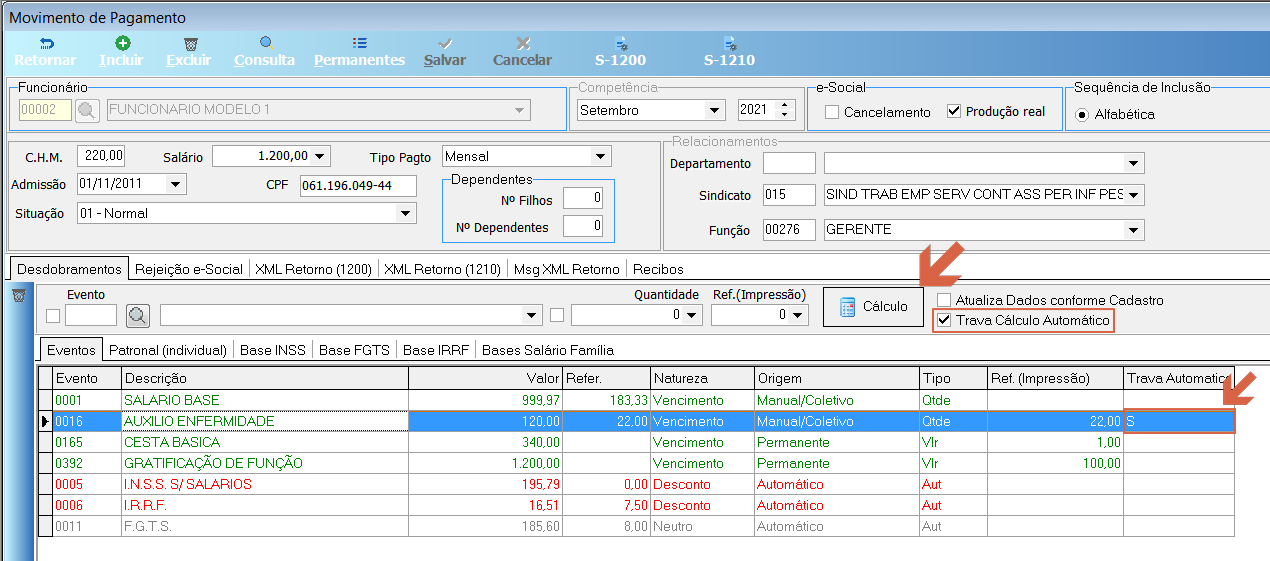Click the trash icon beside the Desdobramentos grid
The image size is (1270, 561).
coord(17,296)
